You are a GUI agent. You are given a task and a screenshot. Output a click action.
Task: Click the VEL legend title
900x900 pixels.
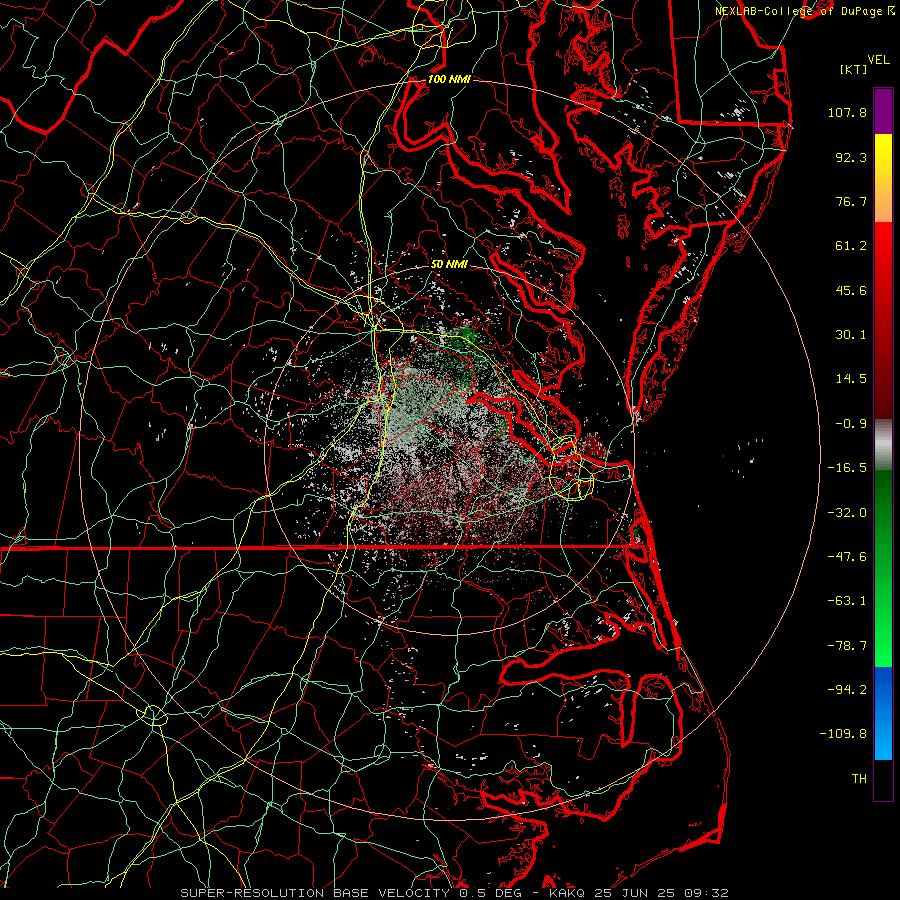(878, 60)
